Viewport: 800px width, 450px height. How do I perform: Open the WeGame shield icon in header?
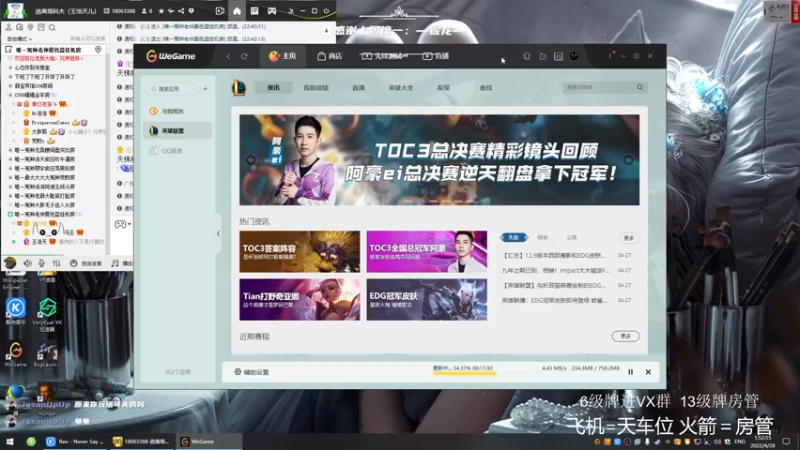[x=527, y=56]
